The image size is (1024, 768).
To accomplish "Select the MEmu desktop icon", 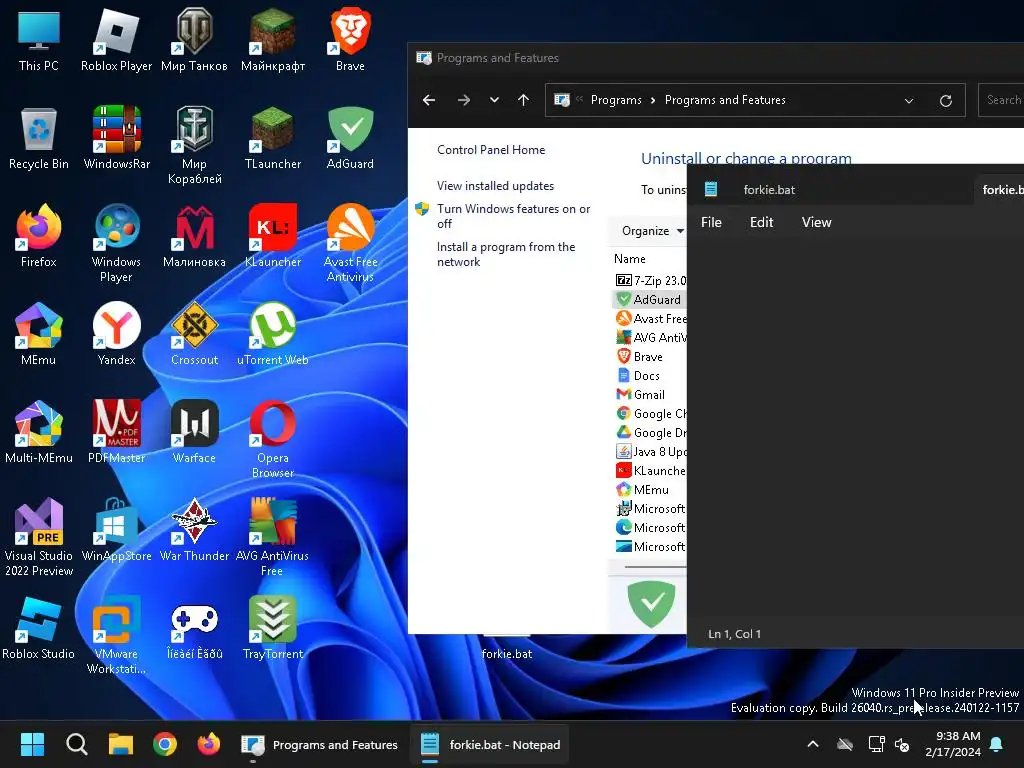I will pyautogui.click(x=39, y=334).
